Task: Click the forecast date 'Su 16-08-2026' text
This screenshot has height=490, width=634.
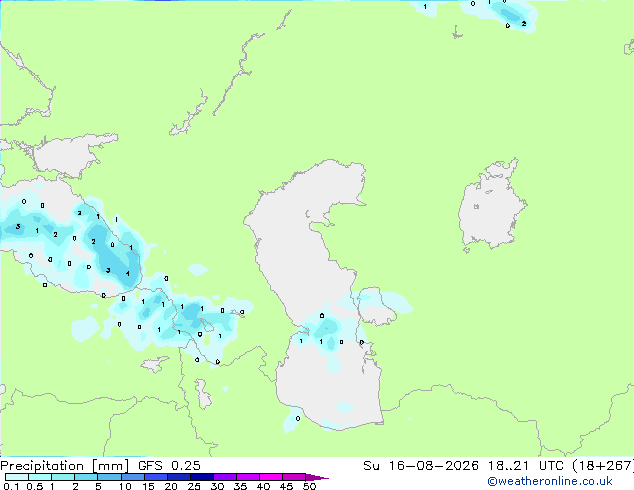Action: (x=421, y=466)
